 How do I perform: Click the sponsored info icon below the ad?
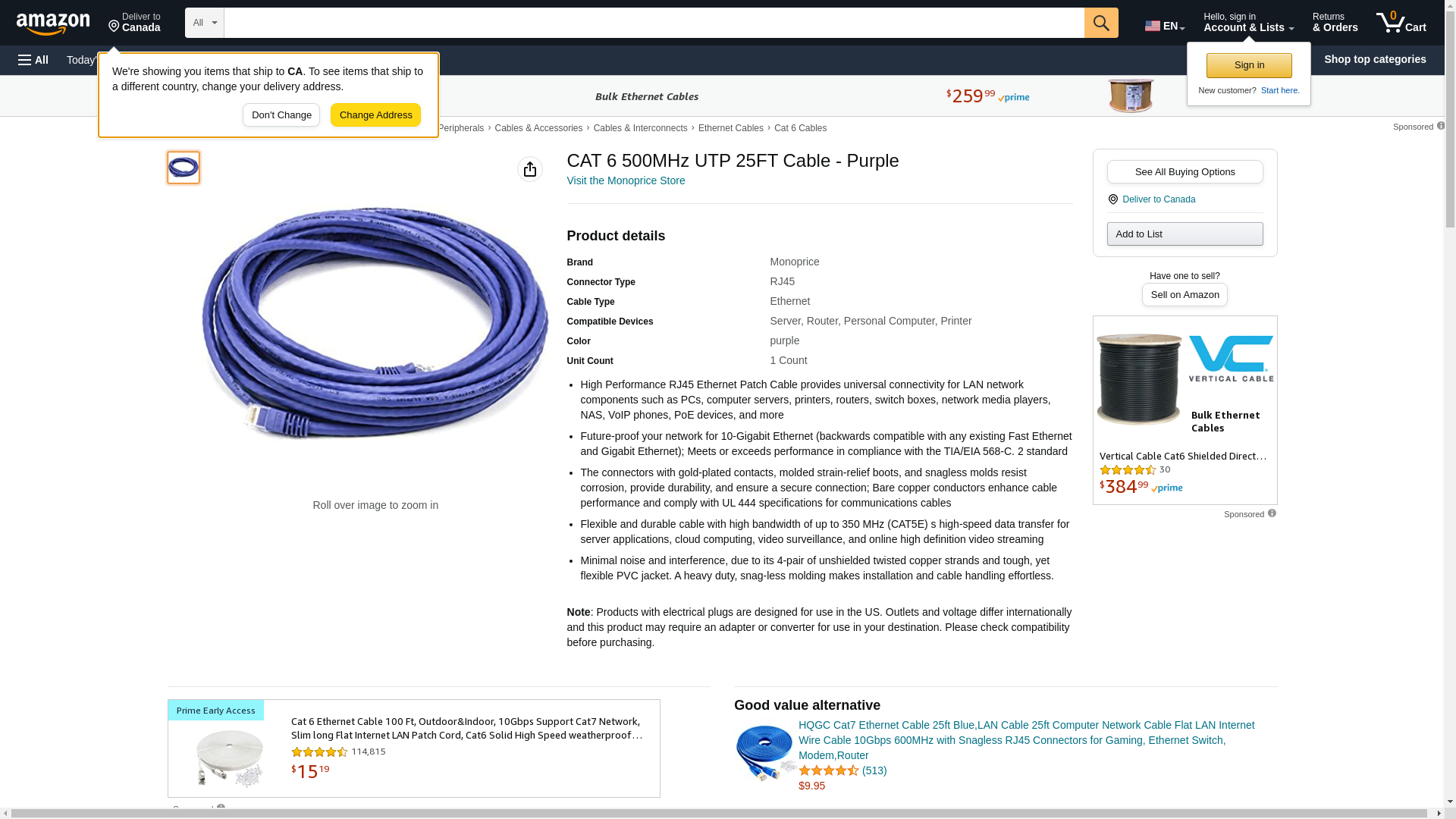click(1272, 513)
